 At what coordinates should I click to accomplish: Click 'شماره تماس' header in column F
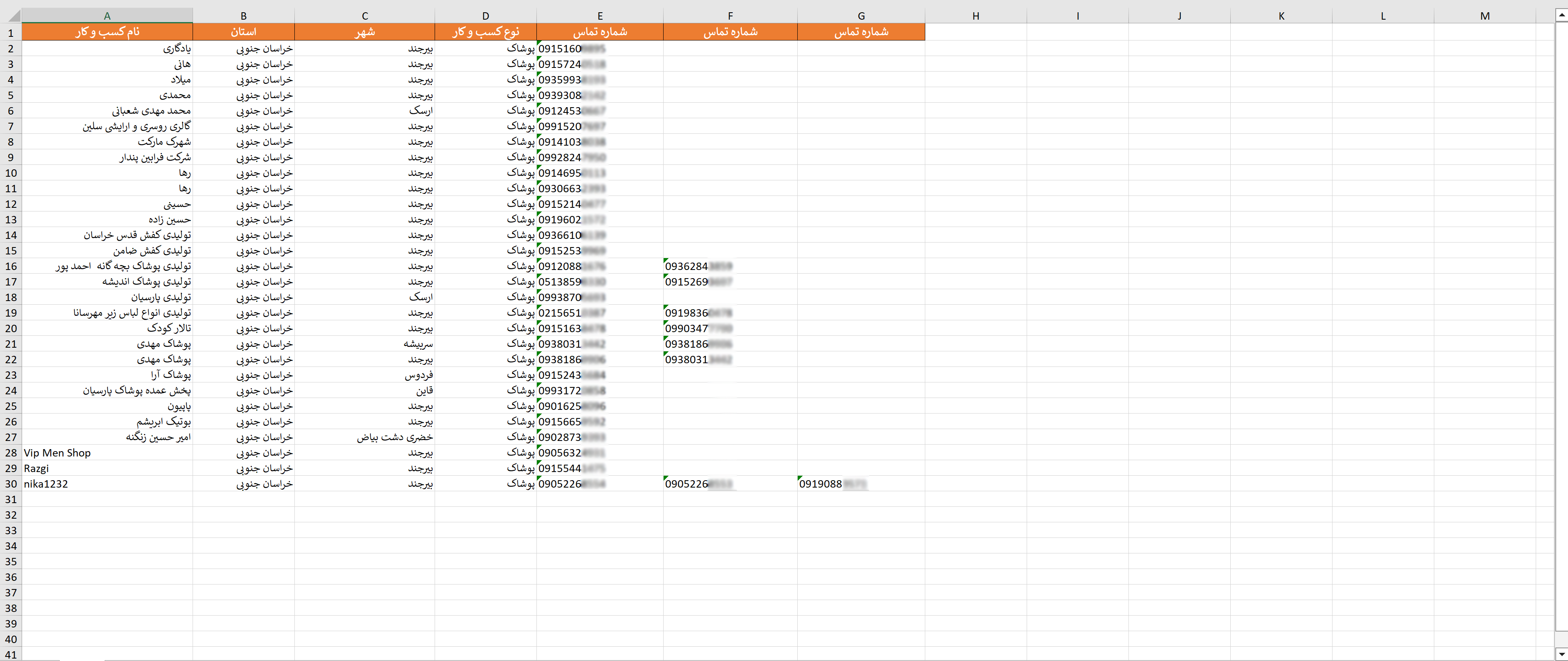coord(730,31)
